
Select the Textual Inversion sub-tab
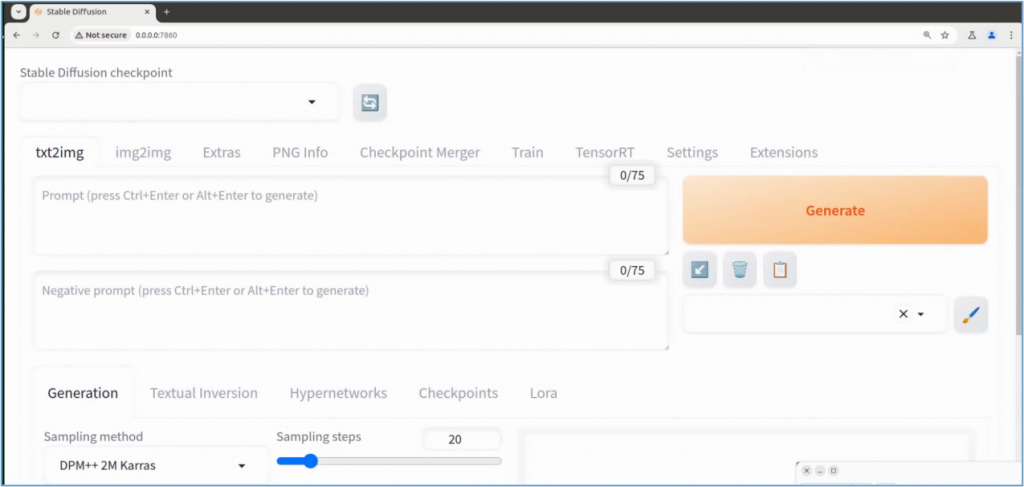(x=204, y=393)
